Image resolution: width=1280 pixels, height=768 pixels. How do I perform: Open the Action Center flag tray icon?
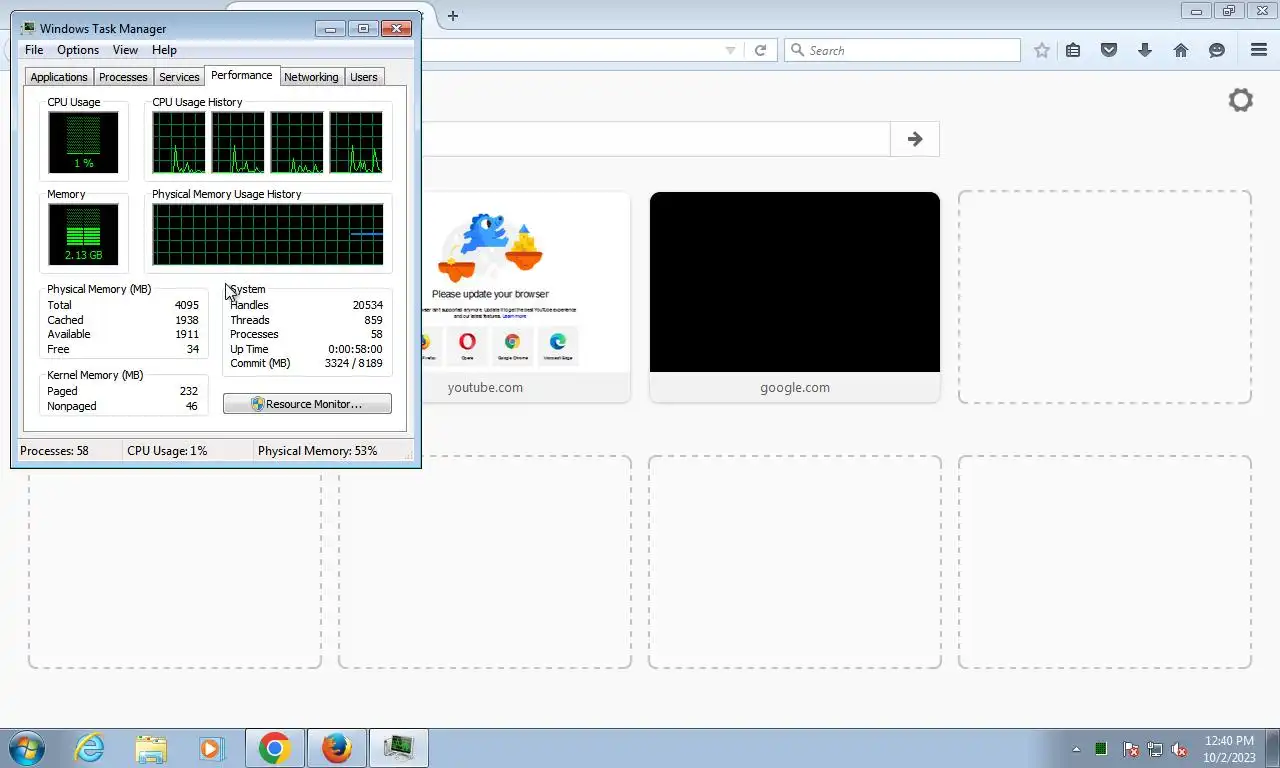click(1131, 749)
